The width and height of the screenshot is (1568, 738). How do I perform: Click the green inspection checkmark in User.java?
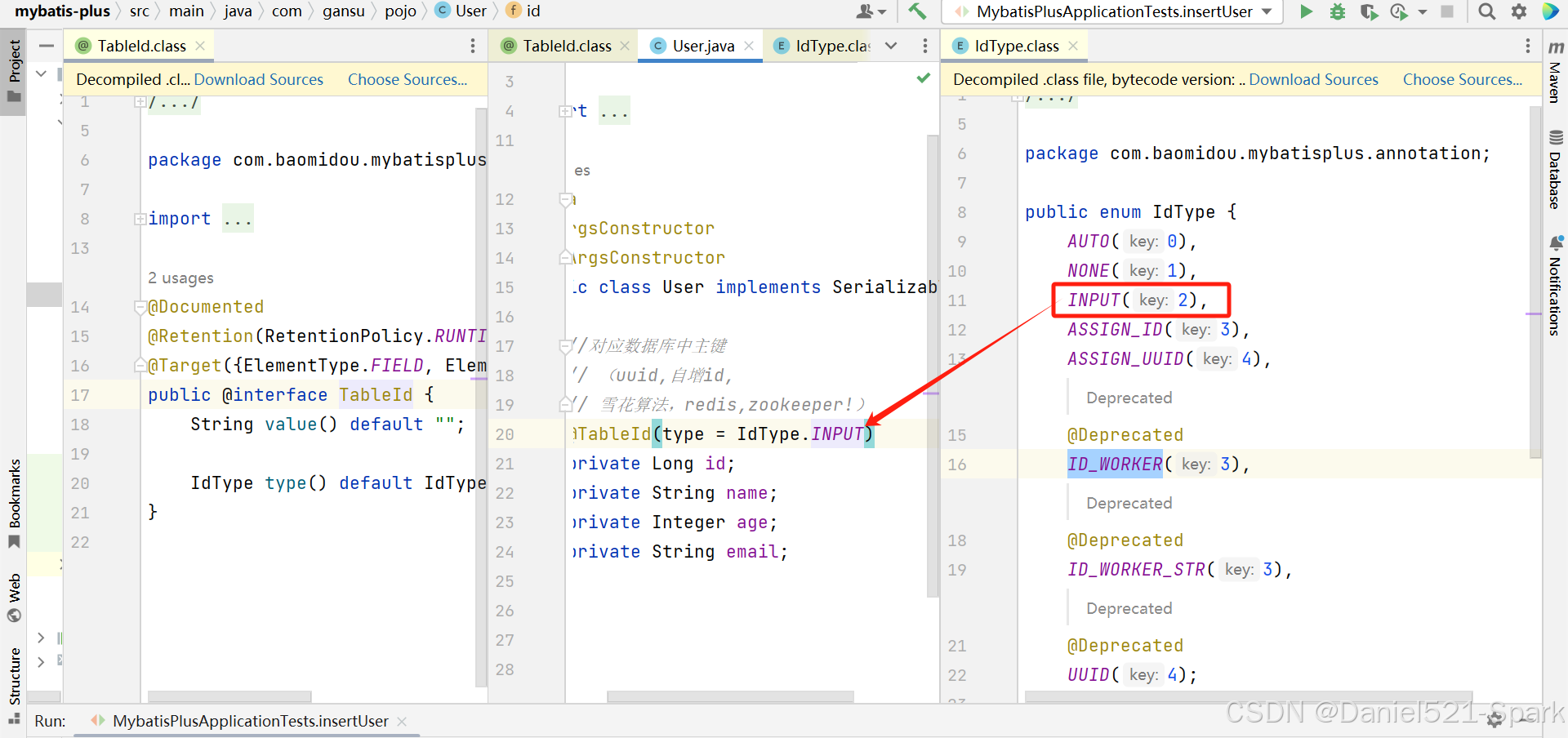click(x=924, y=78)
